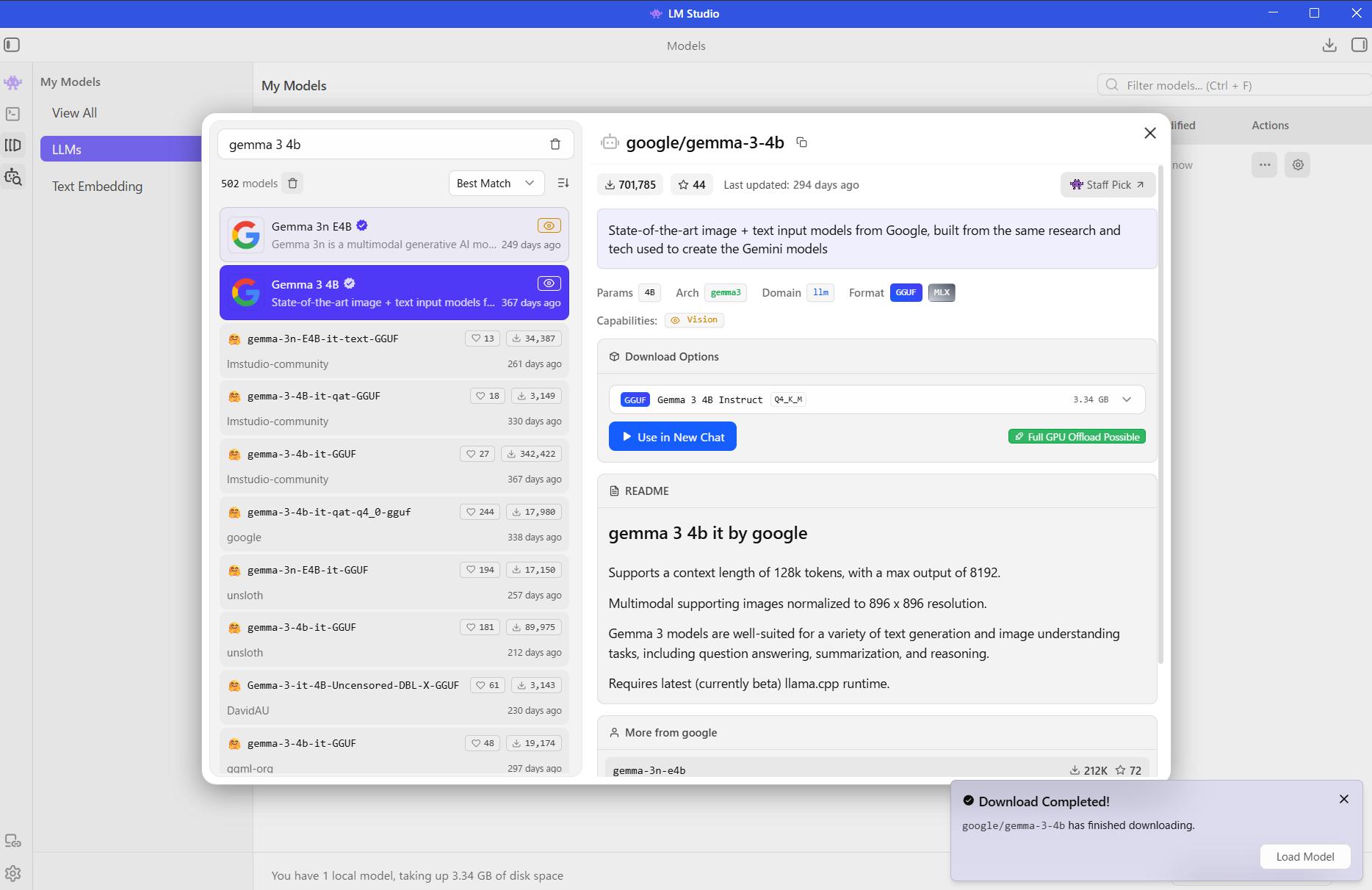Select the GGUF format badge
The width and height of the screenshot is (1372, 890).
pos(906,292)
